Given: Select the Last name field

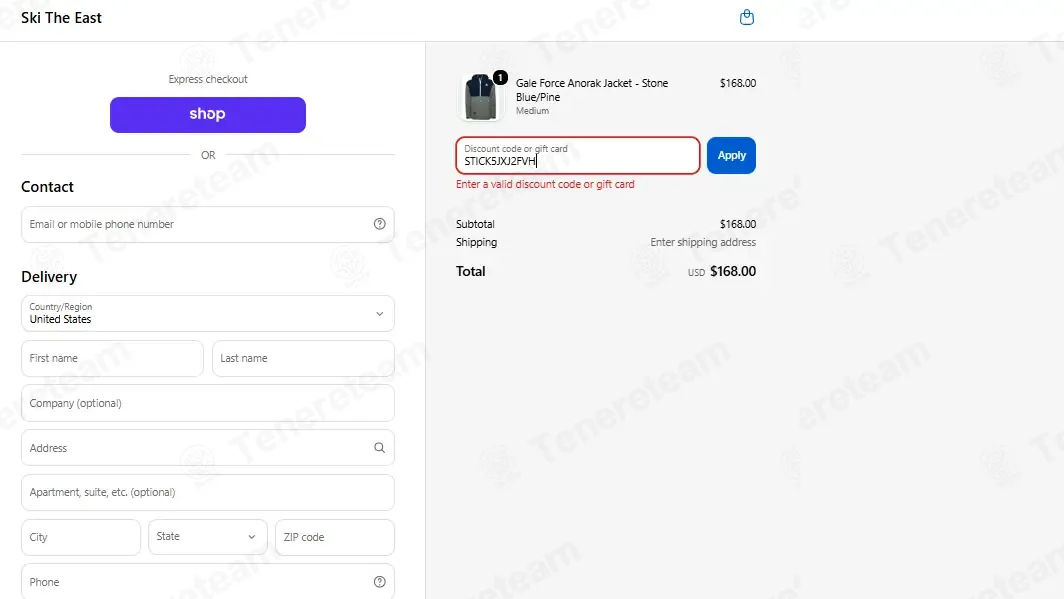Looking at the screenshot, I should [x=303, y=358].
